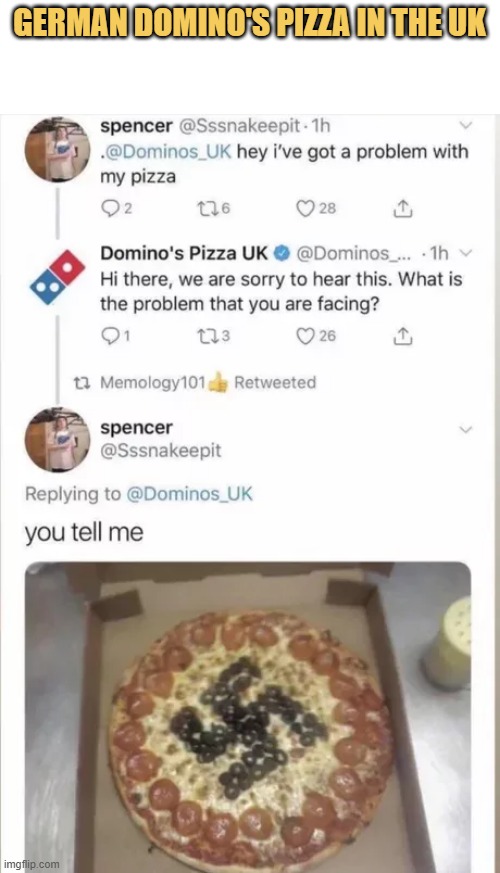Share the Domino's Pizza UK tweet
This screenshot has height=873, width=500.
pos(403,336)
